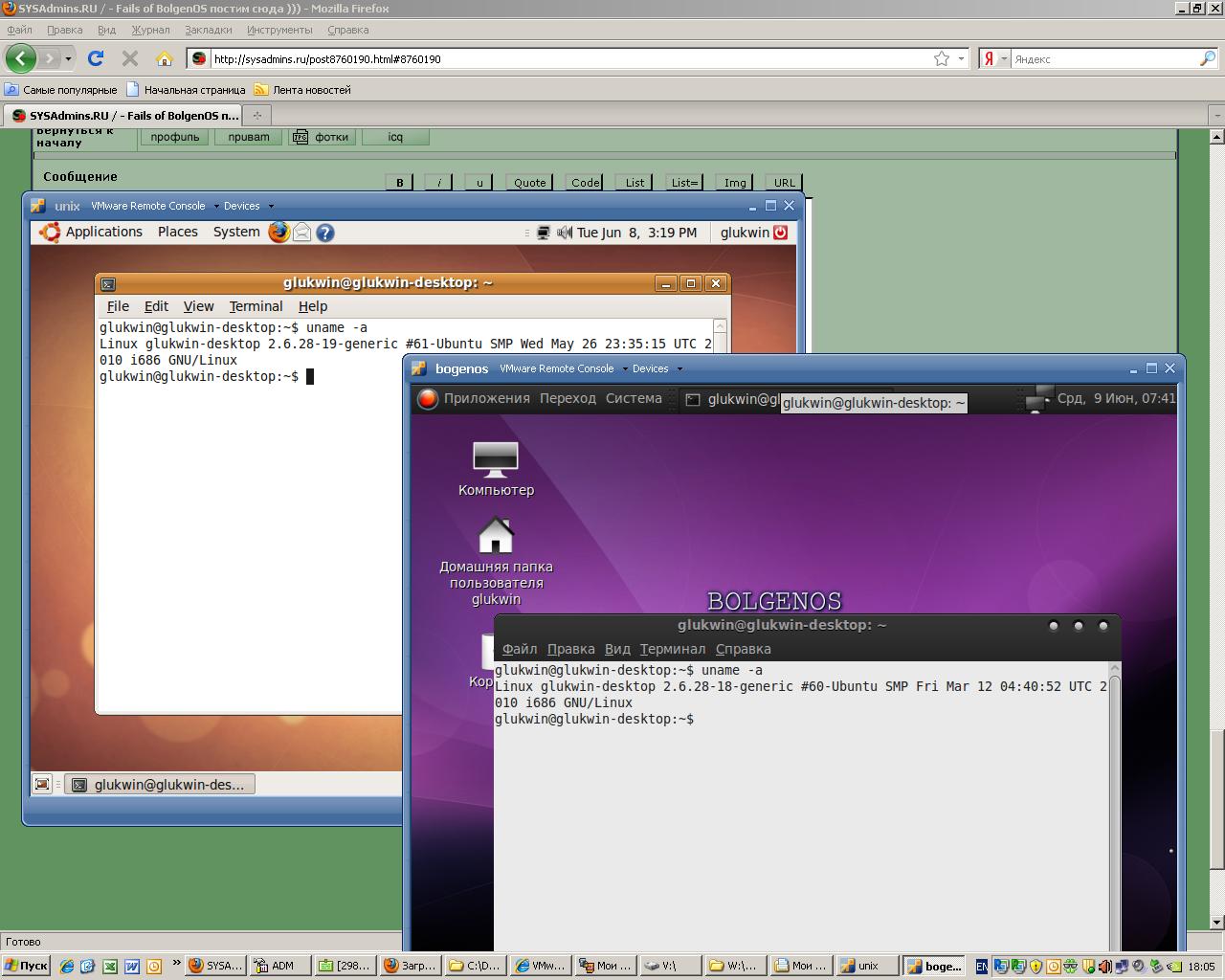
Task: Switch to unix taskbar button
Action: [x=867, y=966]
